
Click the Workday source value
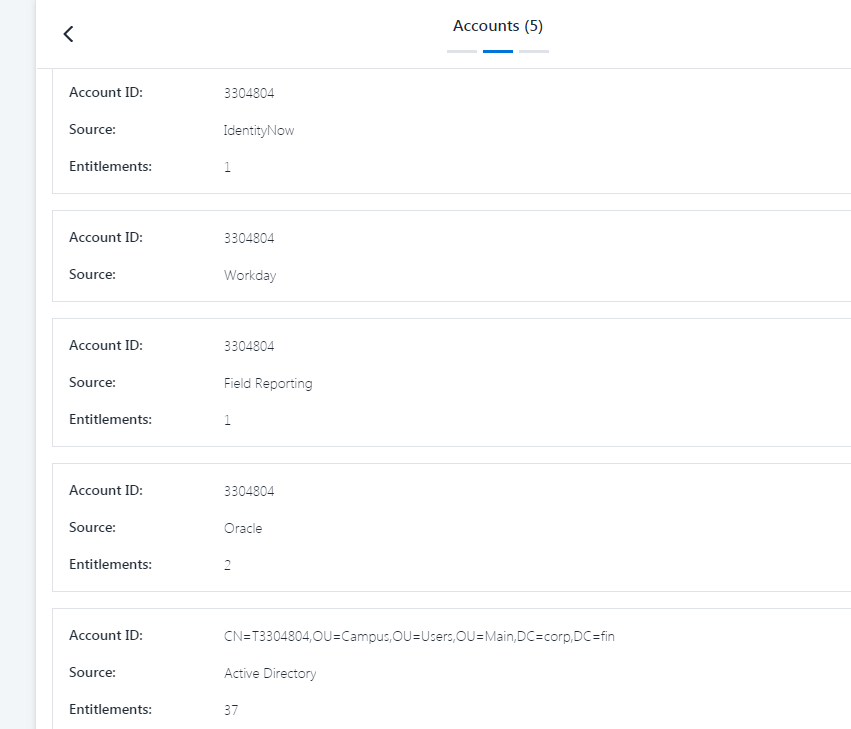[x=250, y=275]
